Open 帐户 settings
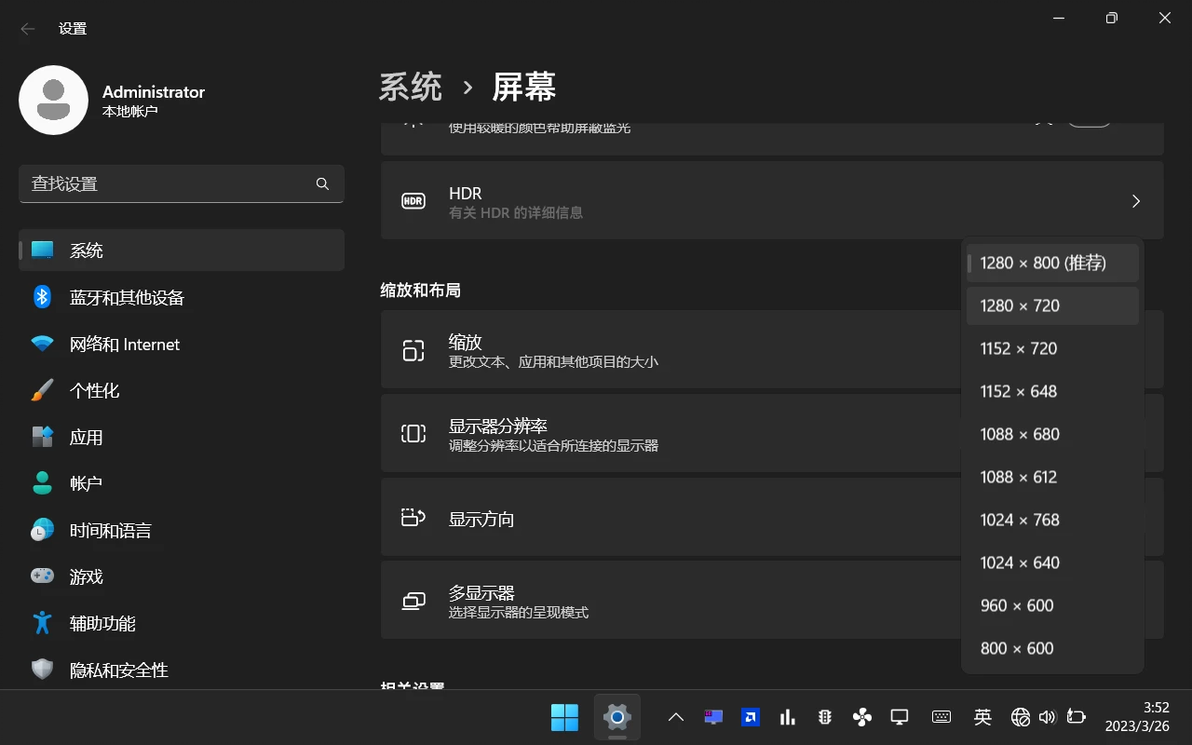Viewport: 1192px width, 745px height. coord(181,483)
